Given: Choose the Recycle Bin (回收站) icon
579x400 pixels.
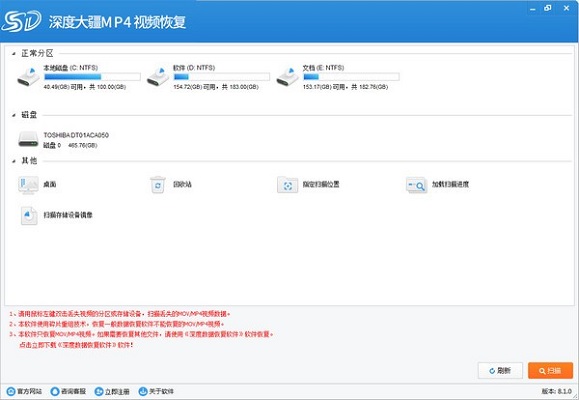Looking at the screenshot, I should [158, 184].
